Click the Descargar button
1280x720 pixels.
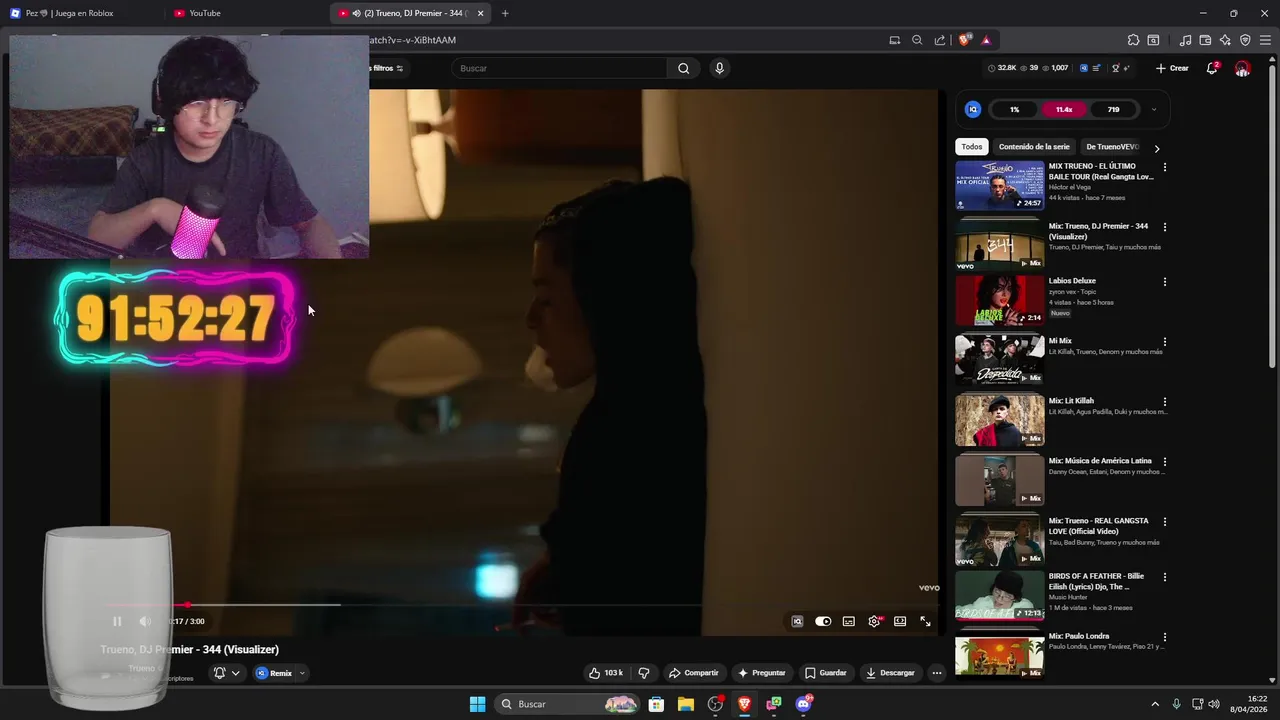pyautogui.click(x=891, y=673)
